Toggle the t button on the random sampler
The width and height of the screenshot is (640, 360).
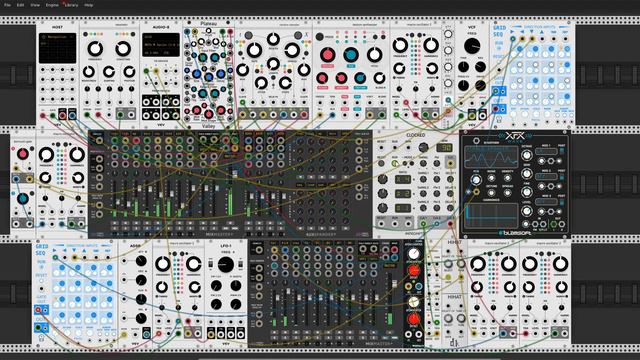tap(249, 36)
